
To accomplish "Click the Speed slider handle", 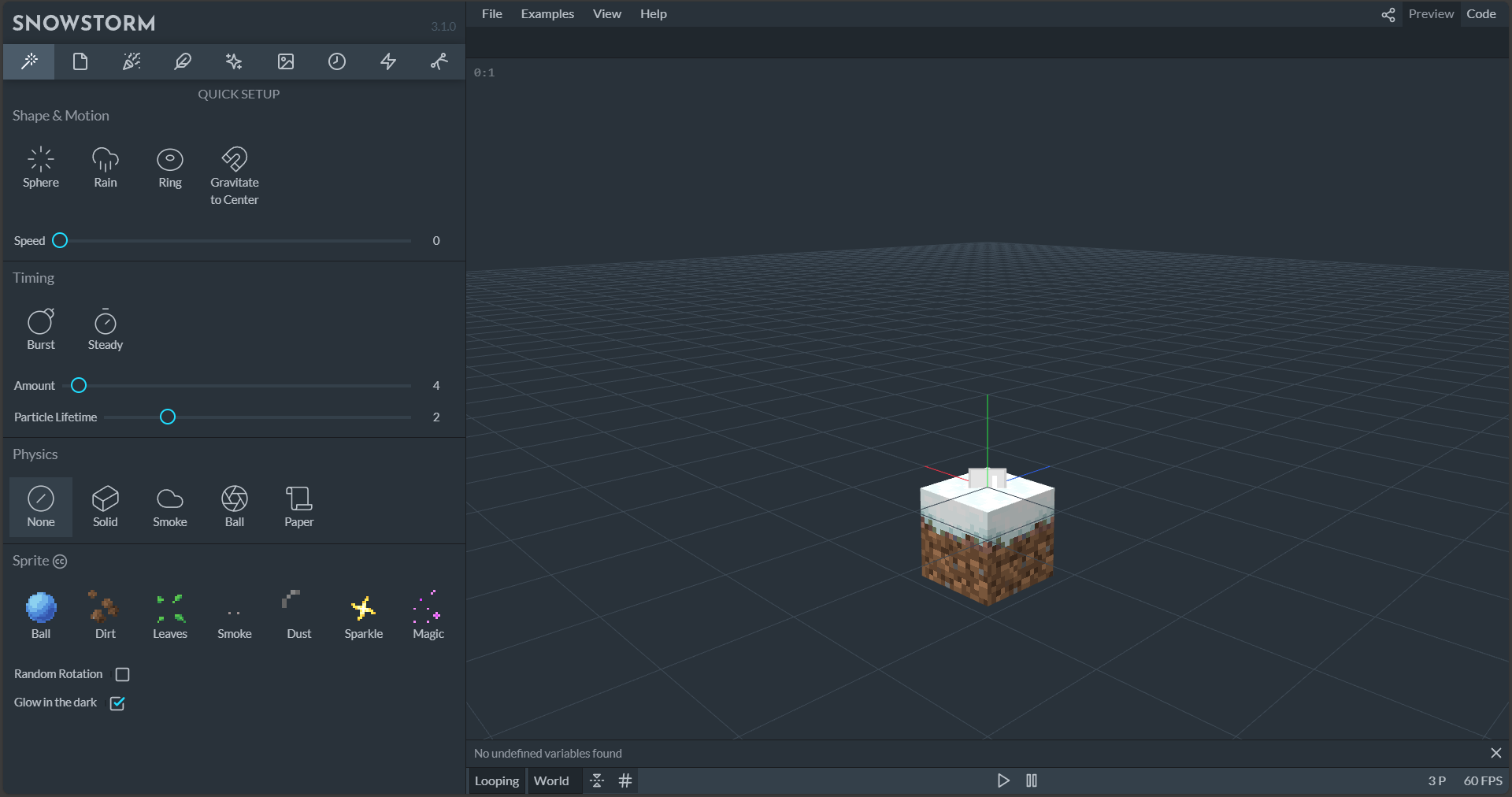I will point(60,241).
